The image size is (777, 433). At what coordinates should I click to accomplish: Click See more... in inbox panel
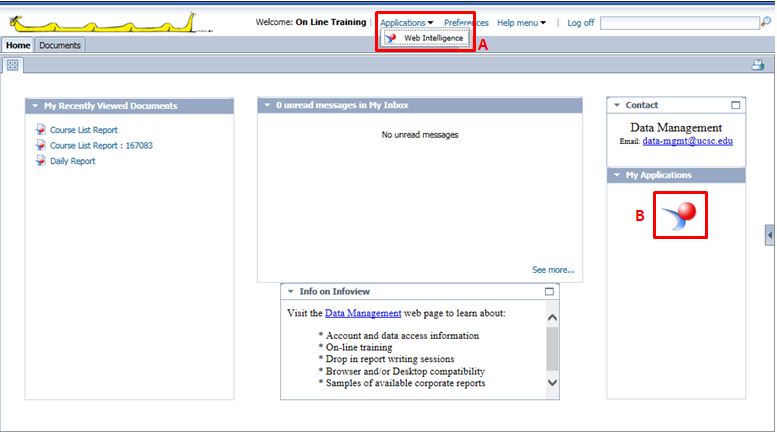click(x=553, y=270)
